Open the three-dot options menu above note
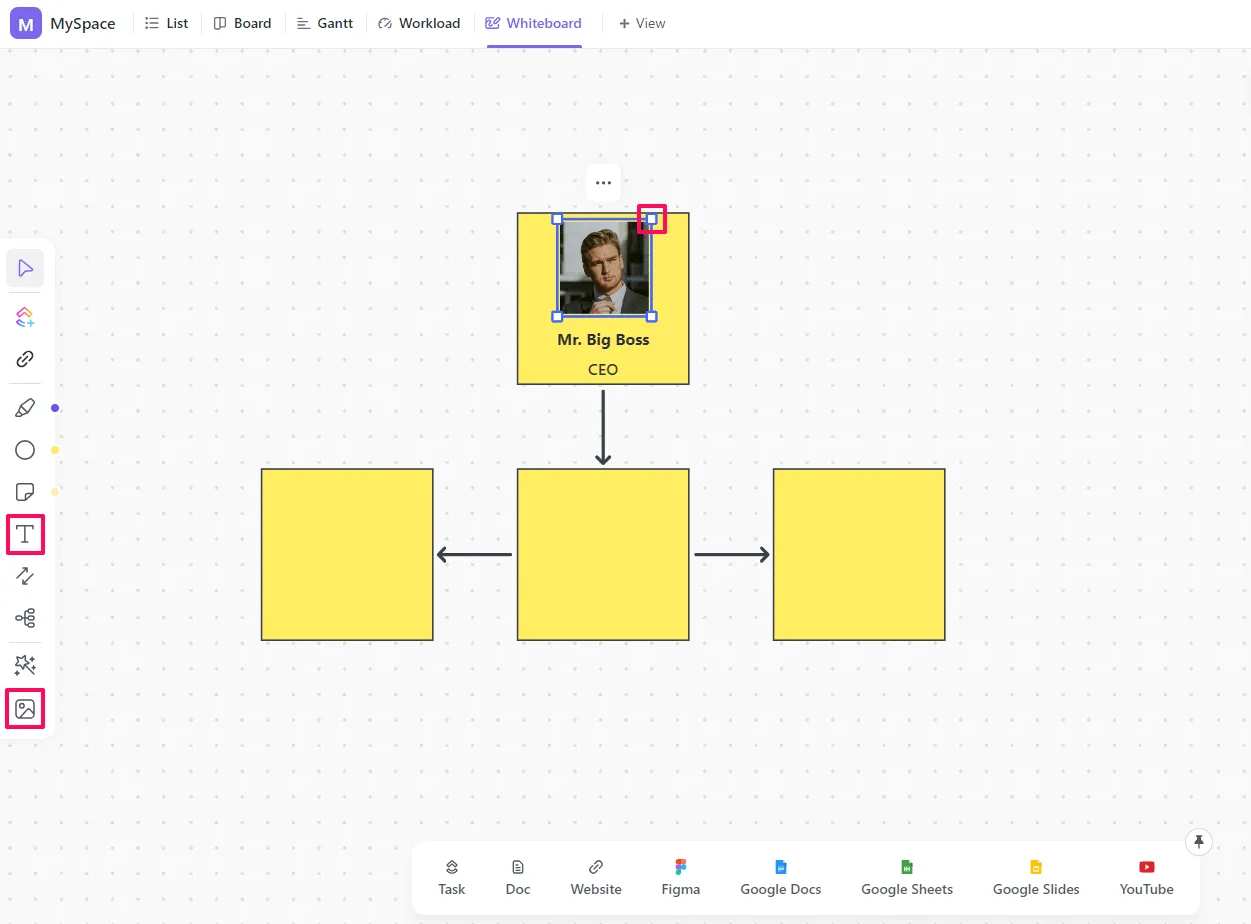 point(603,183)
